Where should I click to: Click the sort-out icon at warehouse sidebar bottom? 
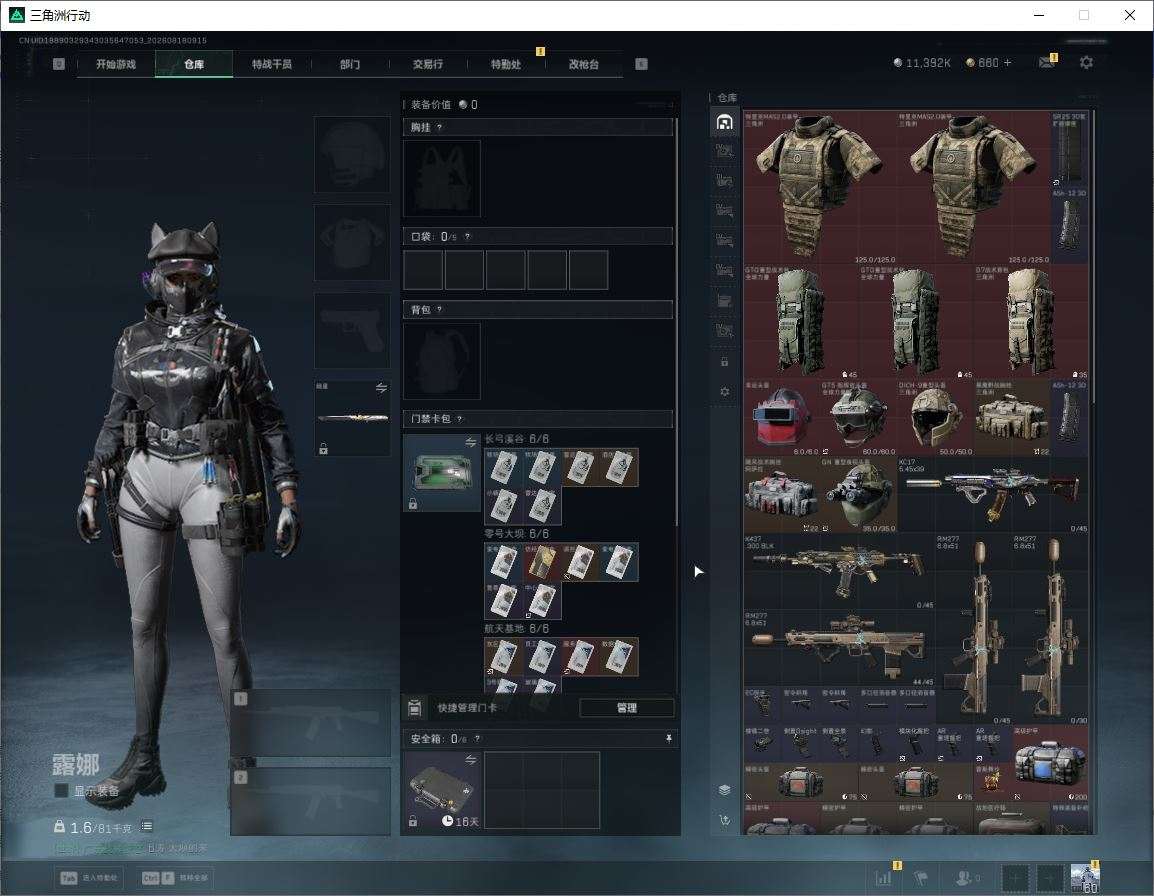point(724,820)
